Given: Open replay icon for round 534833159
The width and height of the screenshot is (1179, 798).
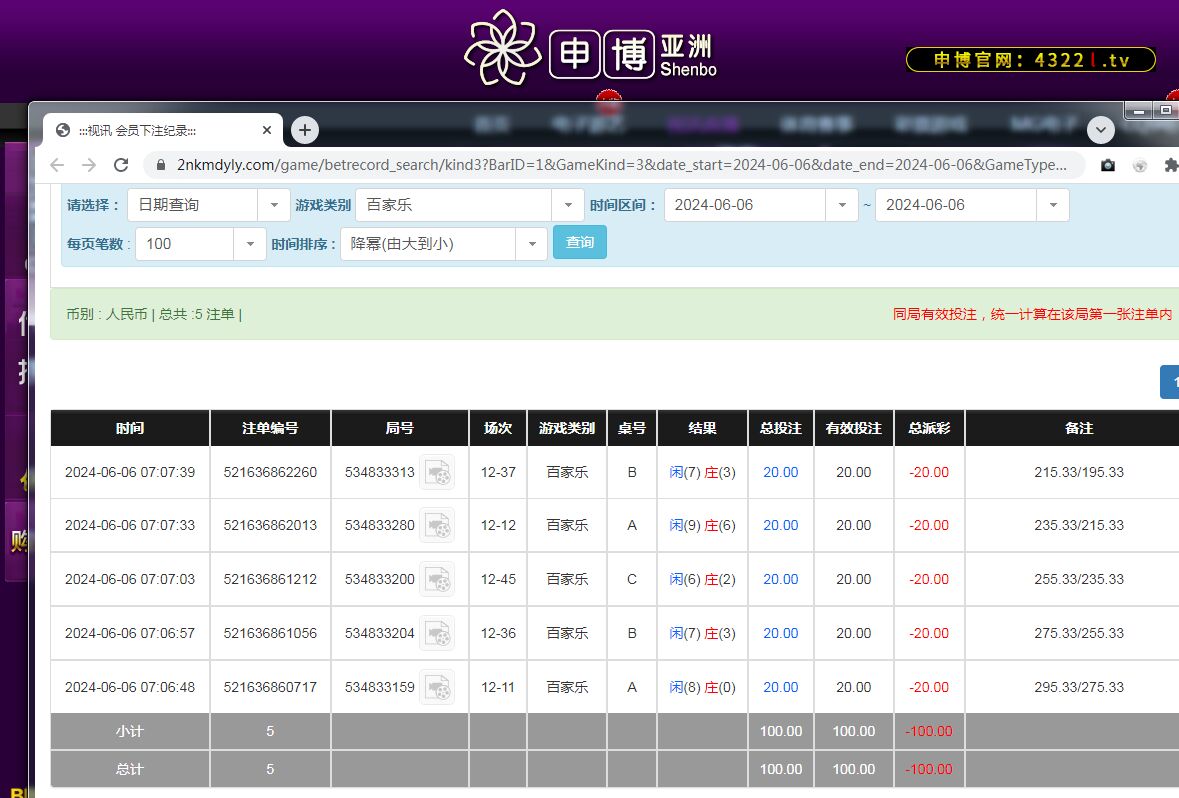Looking at the screenshot, I should point(437,687).
